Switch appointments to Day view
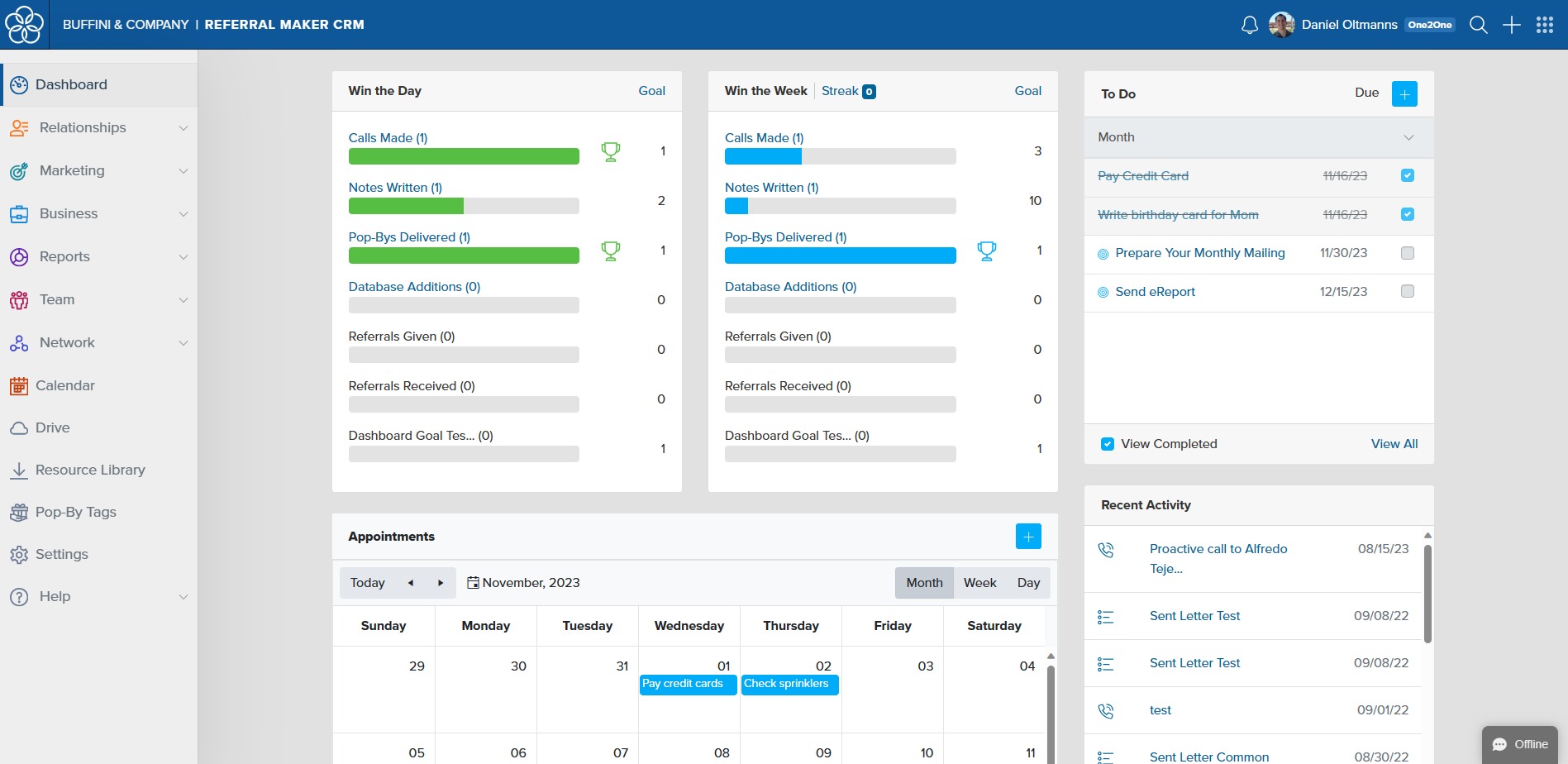1568x764 pixels. [1029, 583]
